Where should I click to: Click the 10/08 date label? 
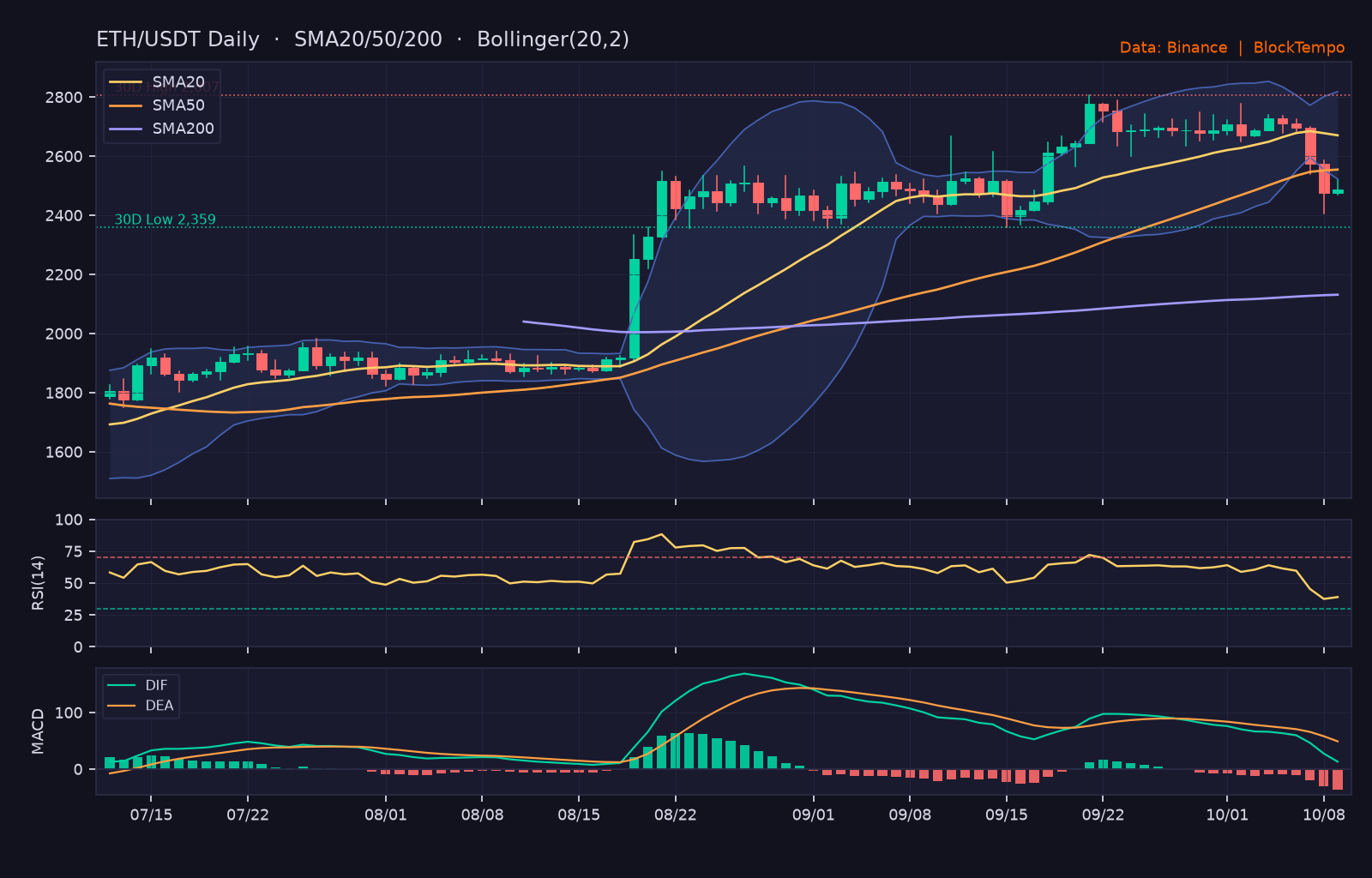(x=1324, y=815)
